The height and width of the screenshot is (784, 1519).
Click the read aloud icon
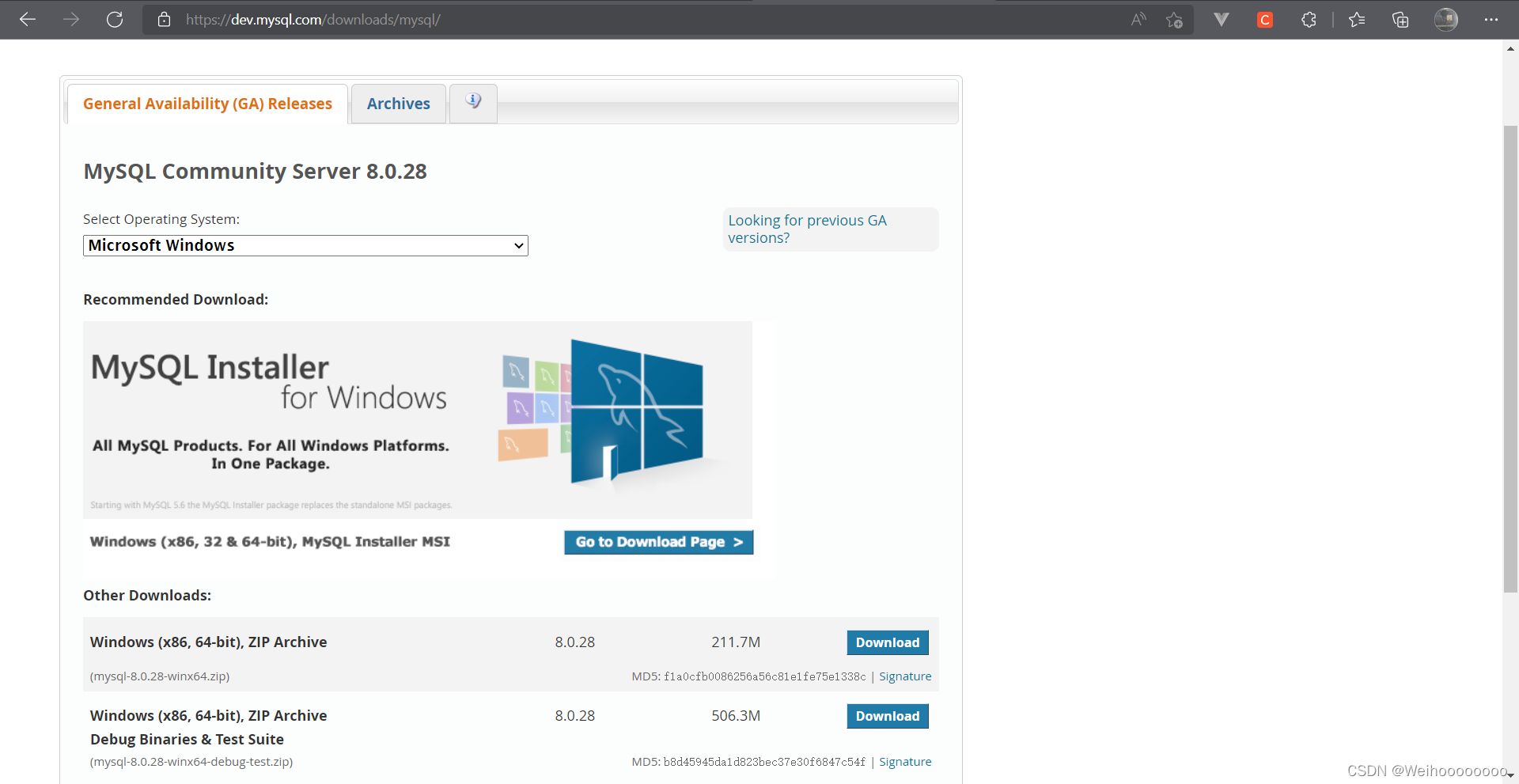1138,20
